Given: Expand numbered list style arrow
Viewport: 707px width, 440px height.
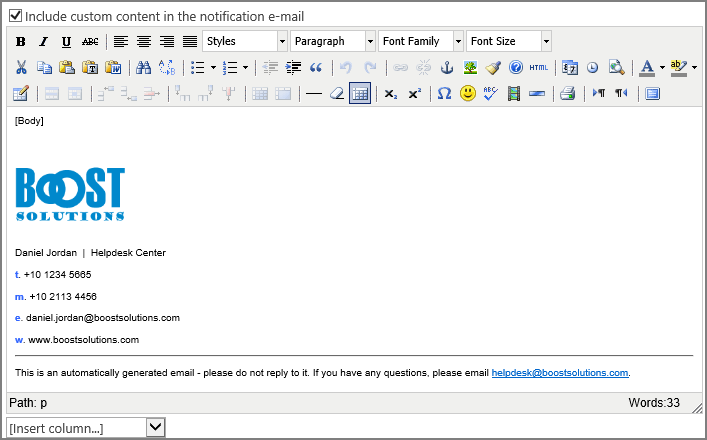Looking at the screenshot, I should [x=245, y=68].
